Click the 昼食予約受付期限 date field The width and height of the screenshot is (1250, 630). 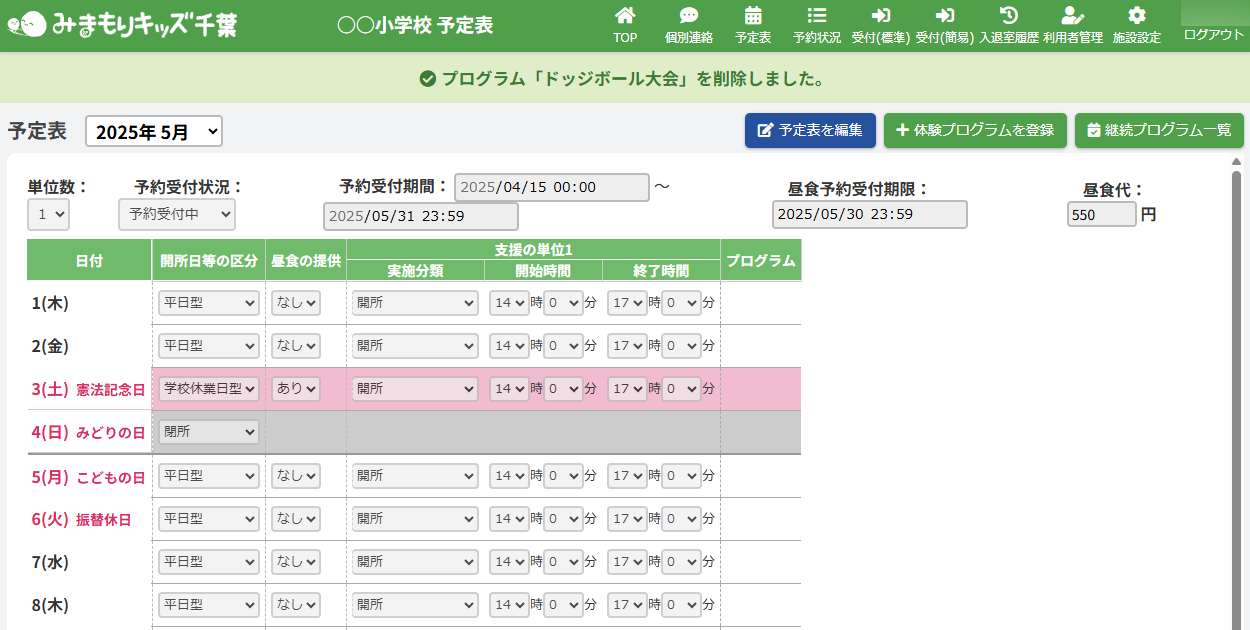[869, 215]
